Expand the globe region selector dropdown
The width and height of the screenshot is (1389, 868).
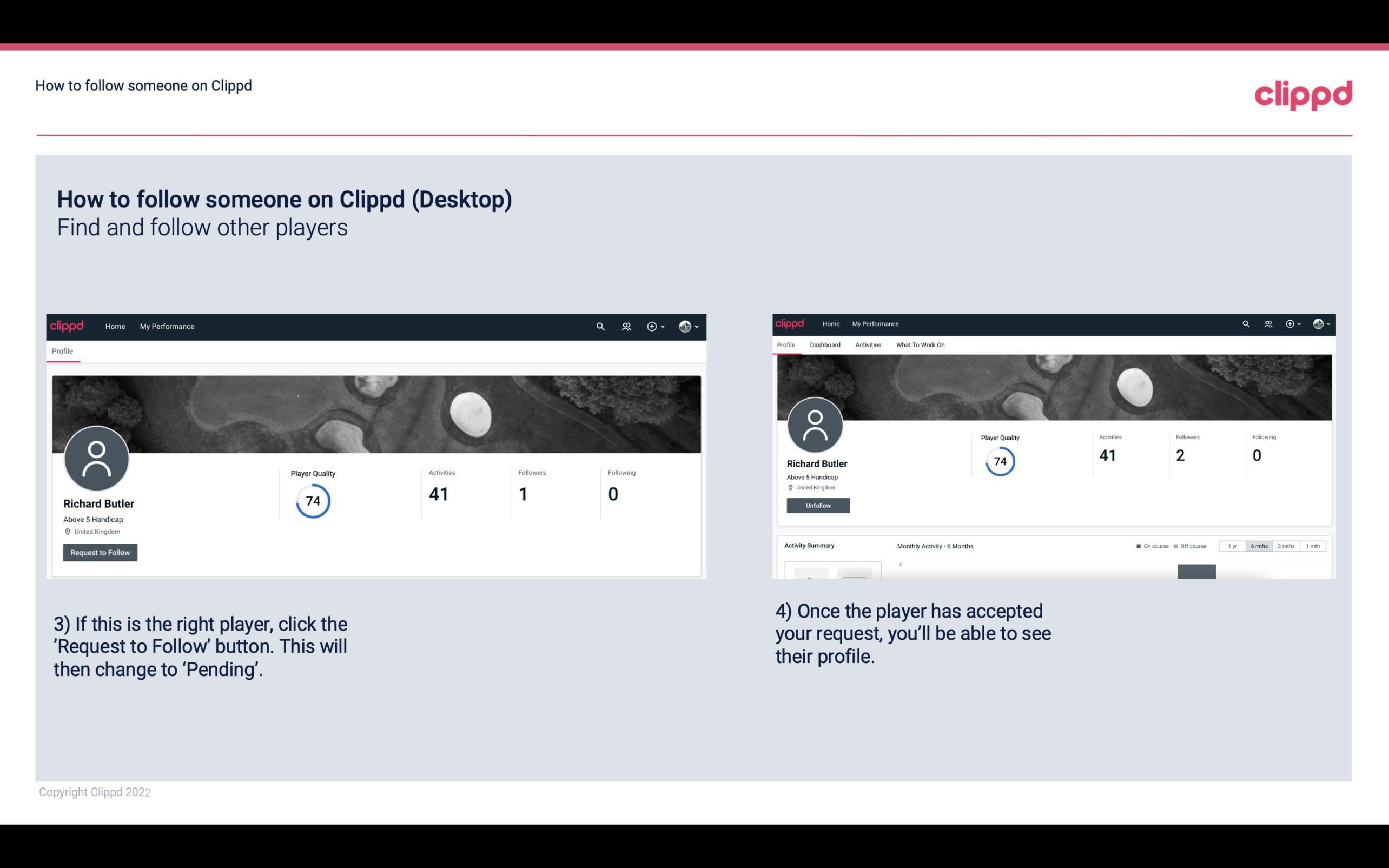[x=690, y=326]
